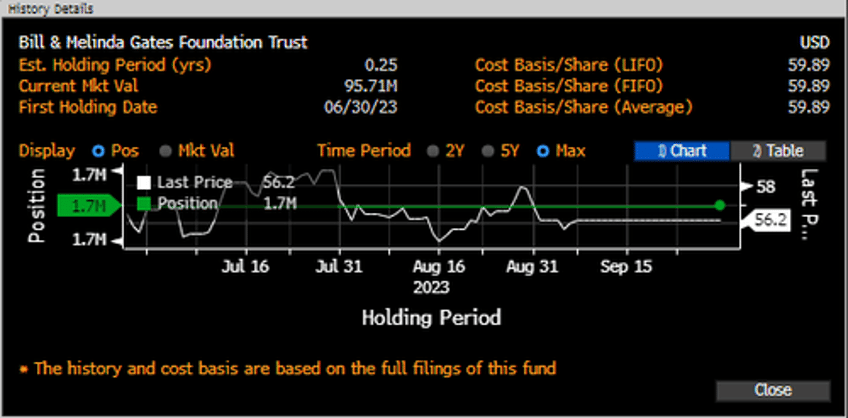Click the Cost Basis/Share (Average) label
Viewport: 848px width, 418px height.
[x=584, y=107]
